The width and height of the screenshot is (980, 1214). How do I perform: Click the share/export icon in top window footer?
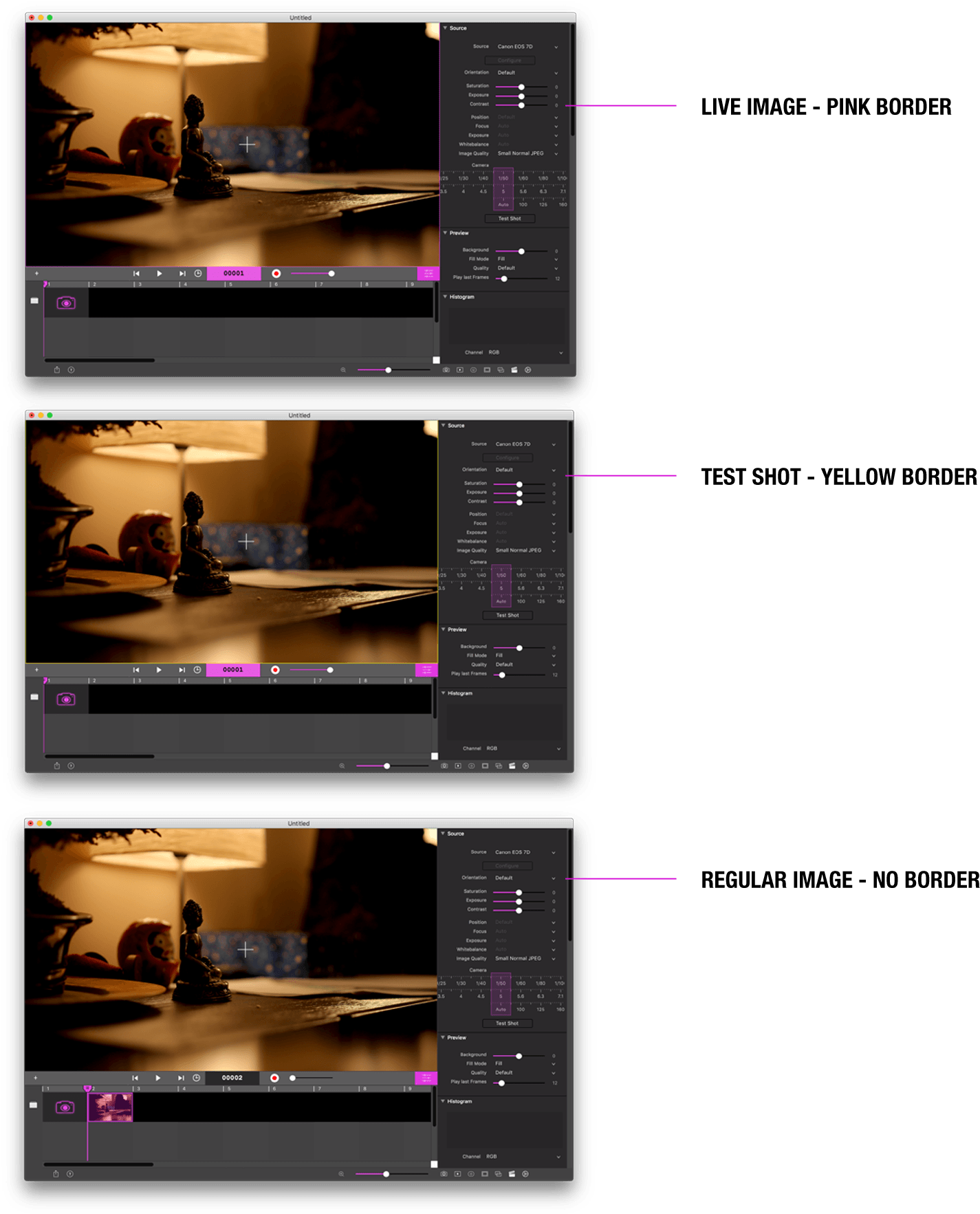point(57,370)
